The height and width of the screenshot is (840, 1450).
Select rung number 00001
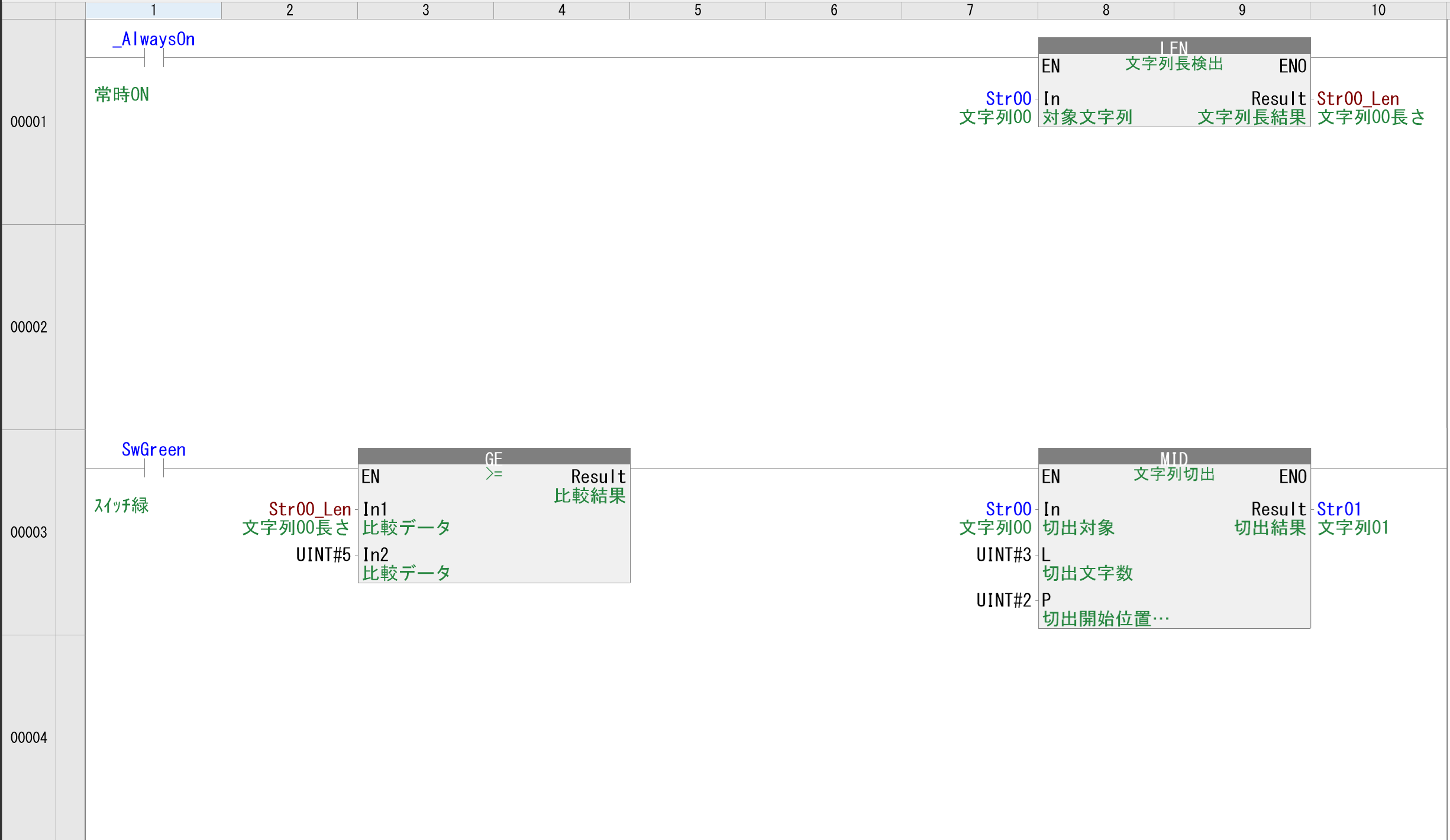point(28,122)
